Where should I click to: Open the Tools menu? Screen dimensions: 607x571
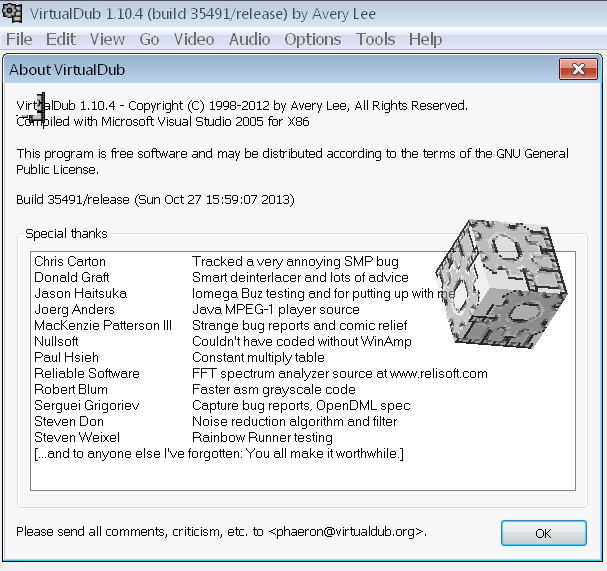[376, 39]
